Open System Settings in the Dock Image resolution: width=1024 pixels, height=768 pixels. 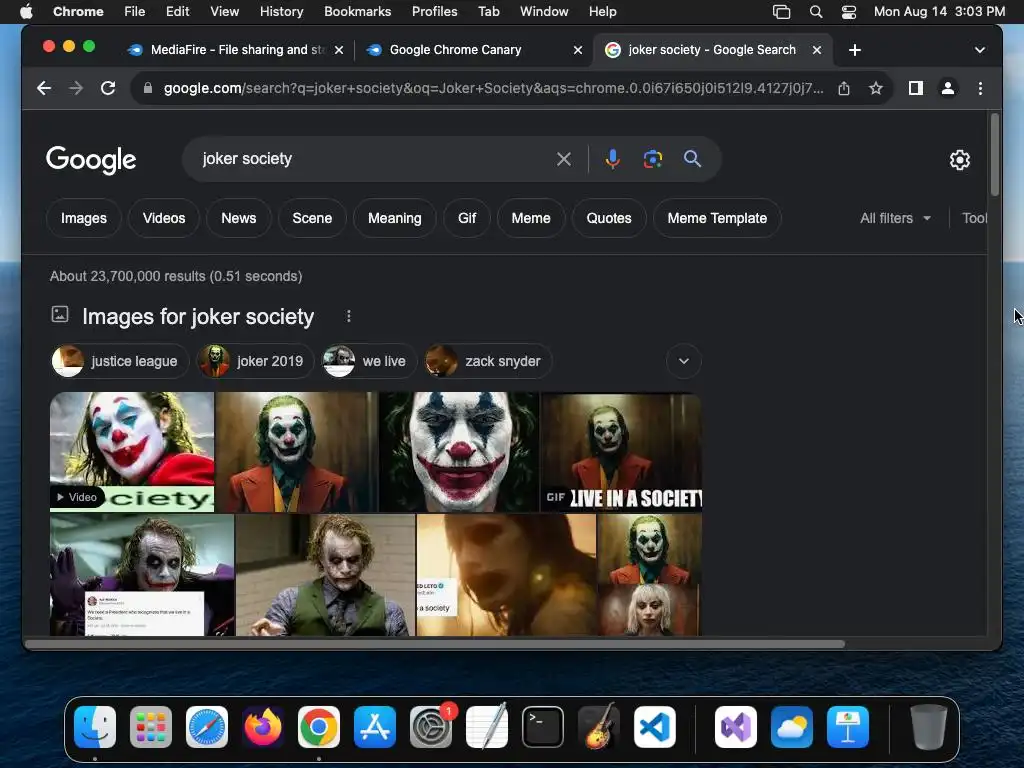click(x=431, y=727)
